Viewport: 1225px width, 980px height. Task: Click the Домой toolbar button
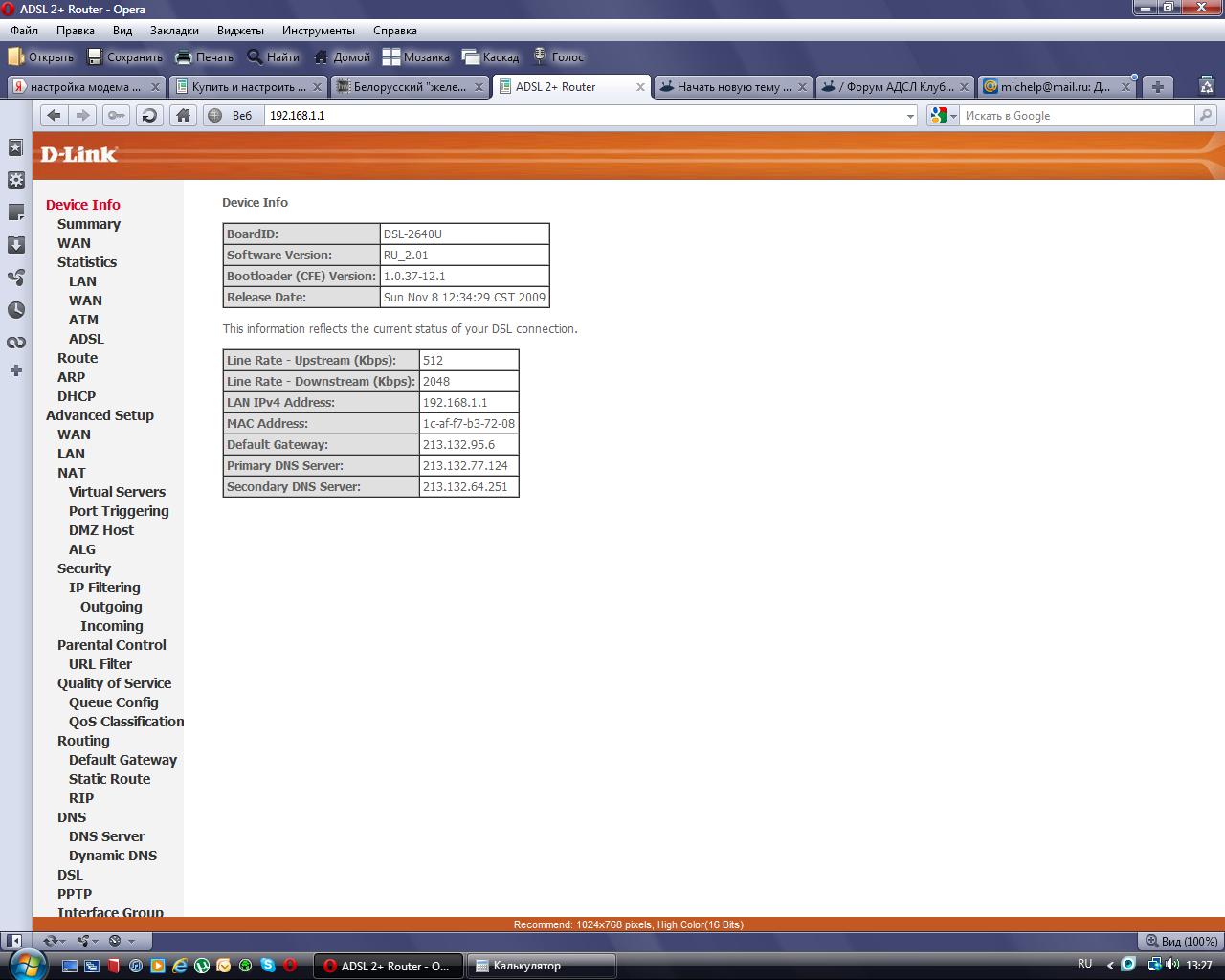[342, 57]
